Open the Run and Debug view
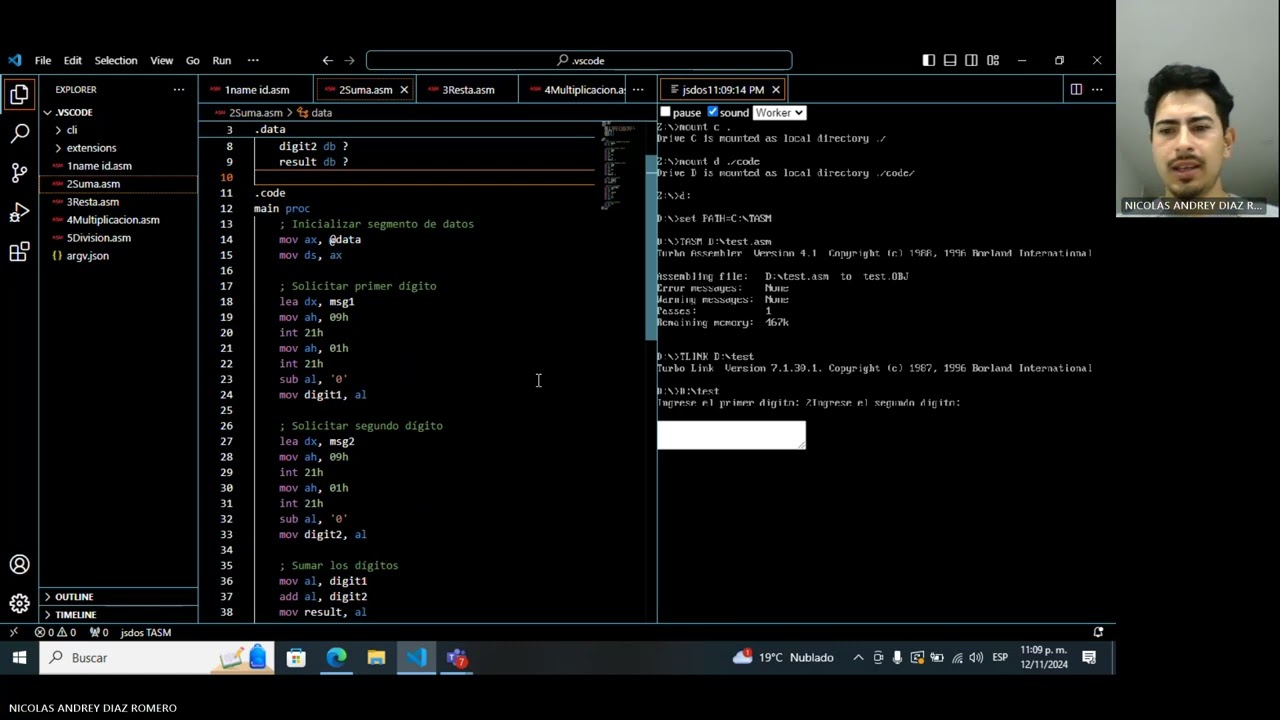 pos(19,212)
